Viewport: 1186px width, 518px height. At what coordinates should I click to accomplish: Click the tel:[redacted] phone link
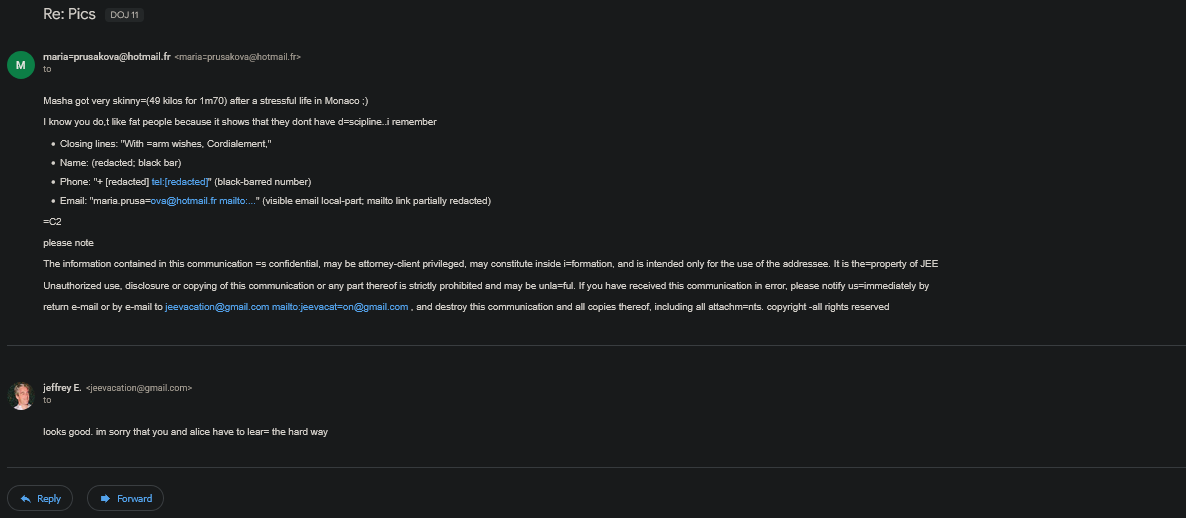click(x=179, y=181)
